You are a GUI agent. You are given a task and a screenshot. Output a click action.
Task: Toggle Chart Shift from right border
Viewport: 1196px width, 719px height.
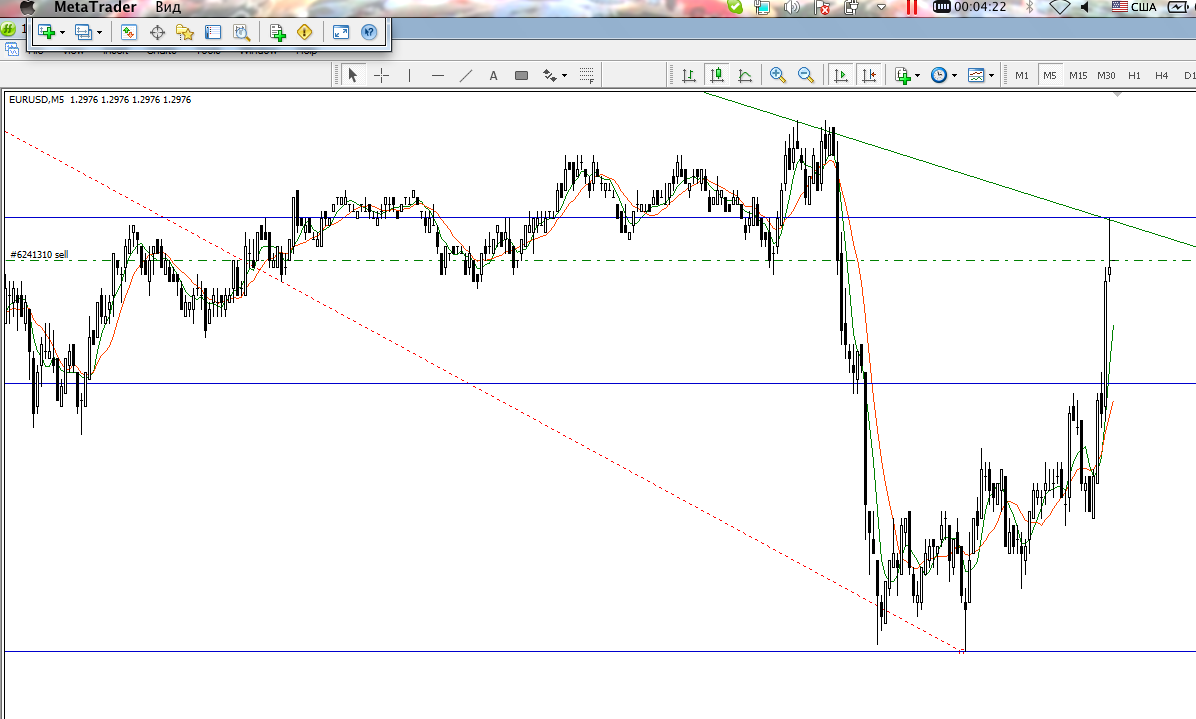[870, 75]
